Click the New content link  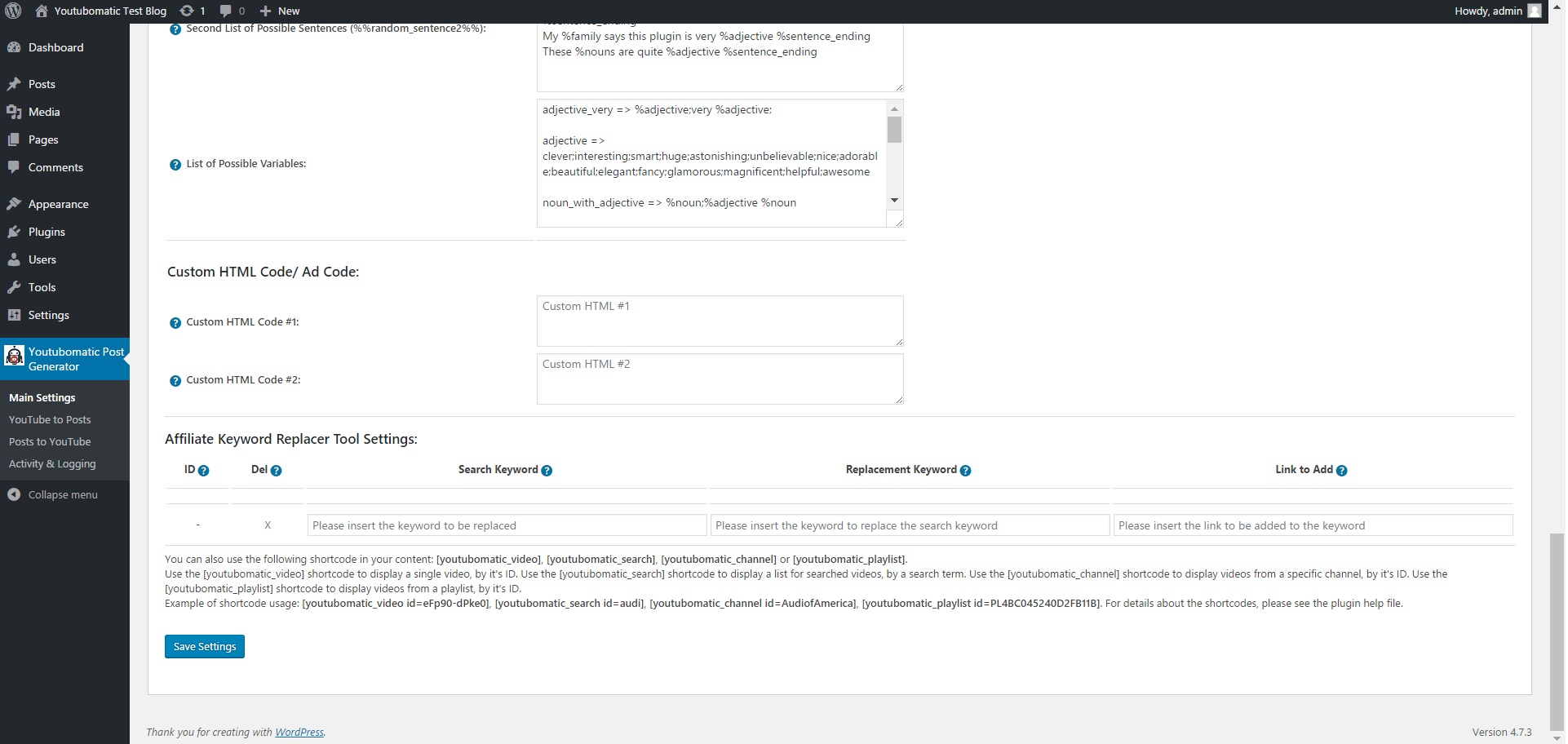coord(289,11)
